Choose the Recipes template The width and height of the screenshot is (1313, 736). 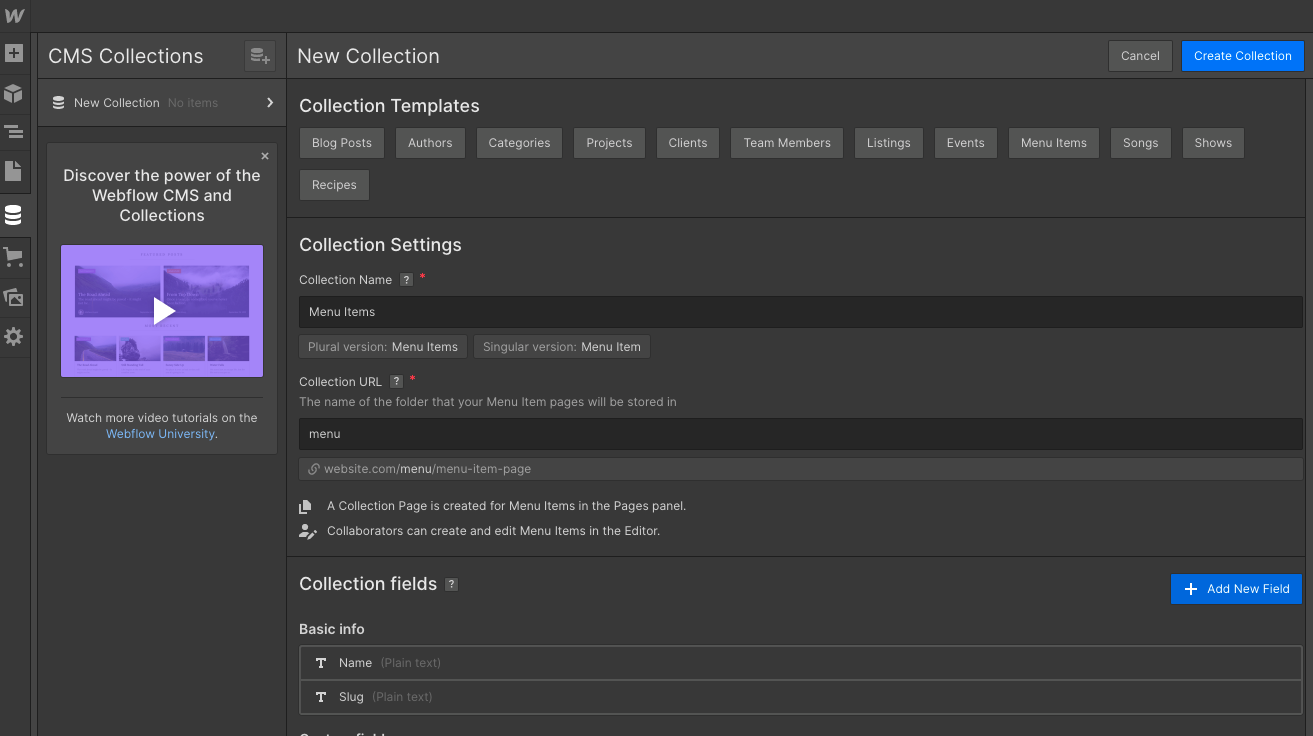click(334, 185)
